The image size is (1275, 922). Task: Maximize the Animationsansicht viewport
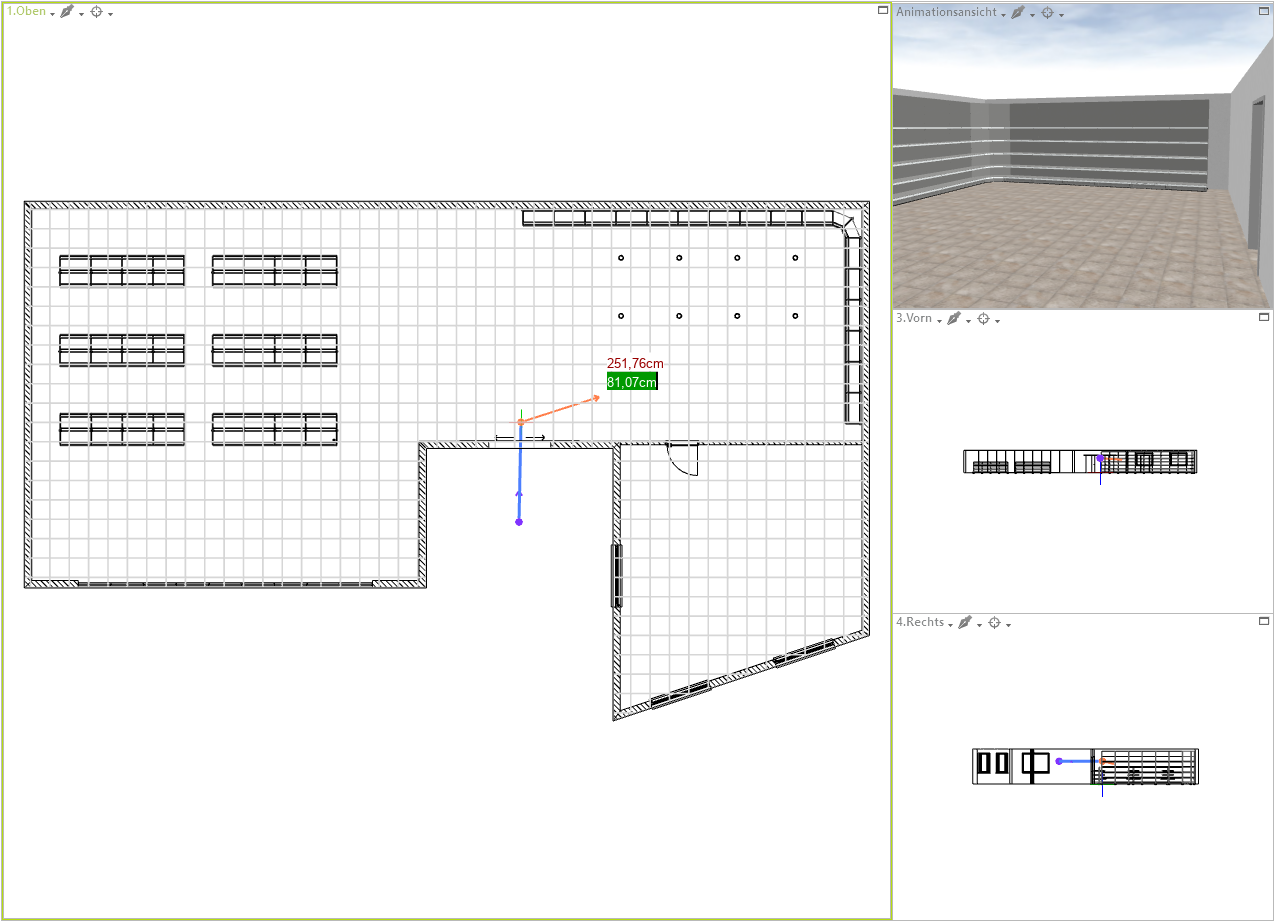point(1264,10)
